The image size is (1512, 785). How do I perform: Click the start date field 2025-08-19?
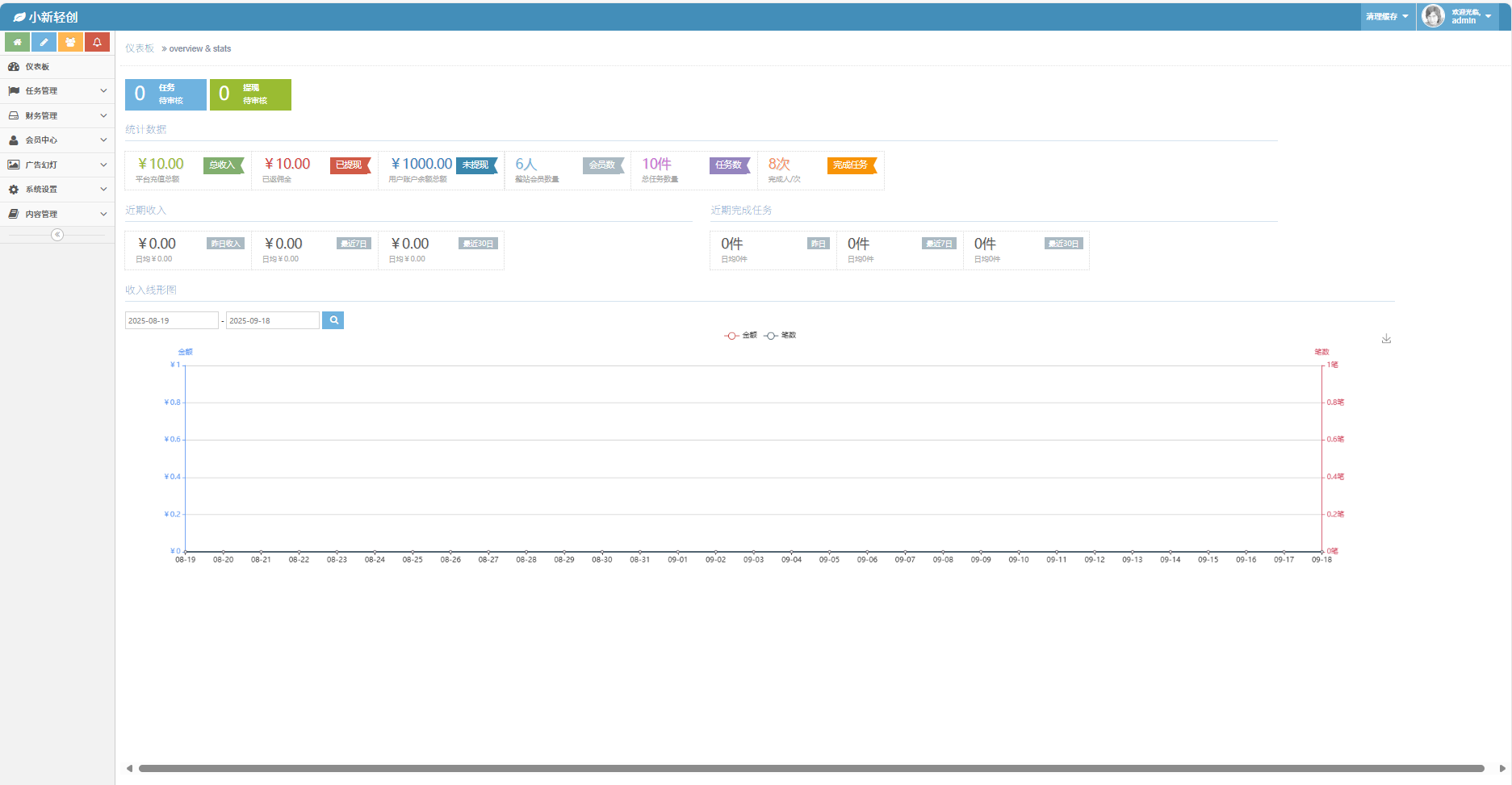171,320
